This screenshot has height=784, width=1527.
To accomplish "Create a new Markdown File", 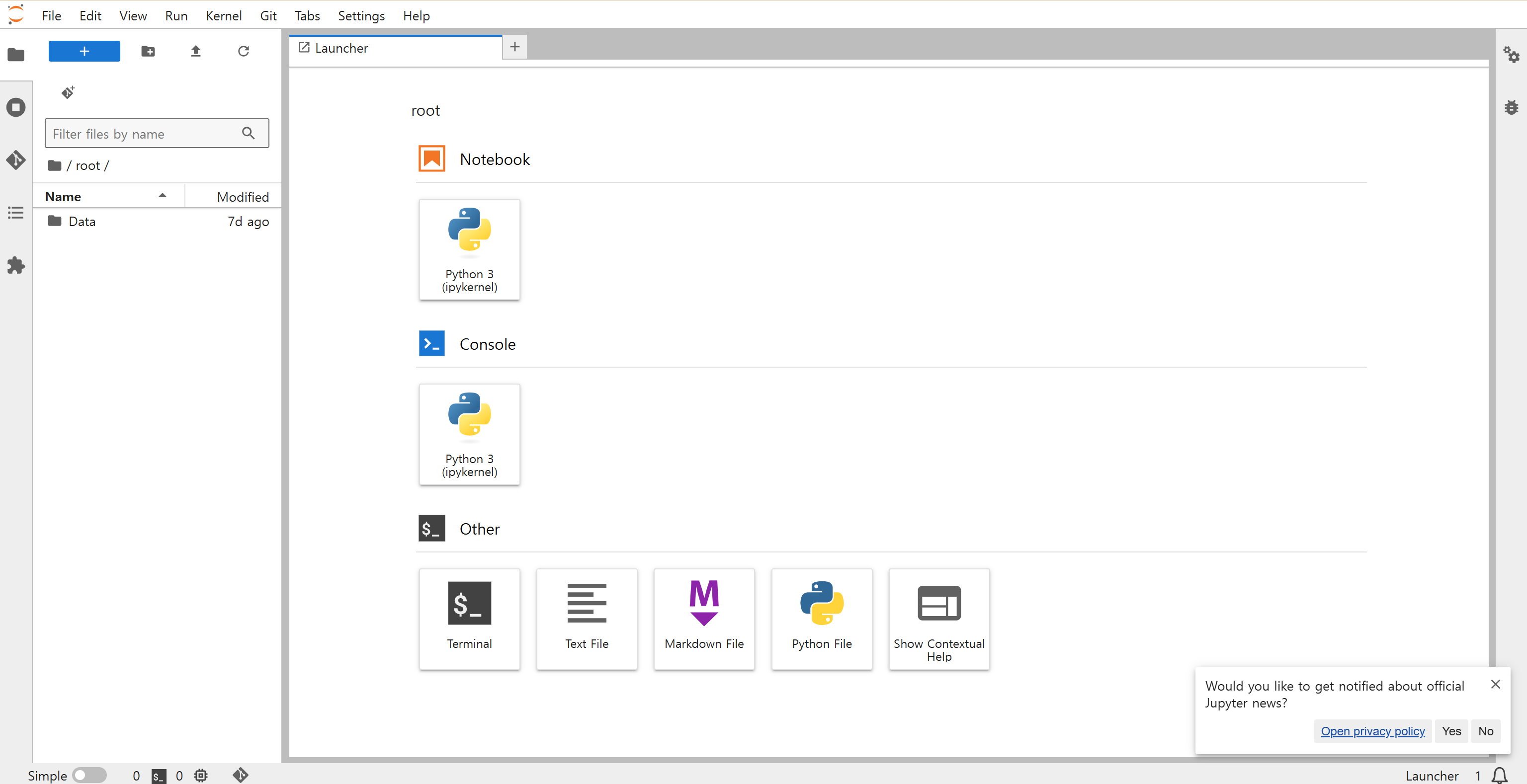I will coord(704,619).
